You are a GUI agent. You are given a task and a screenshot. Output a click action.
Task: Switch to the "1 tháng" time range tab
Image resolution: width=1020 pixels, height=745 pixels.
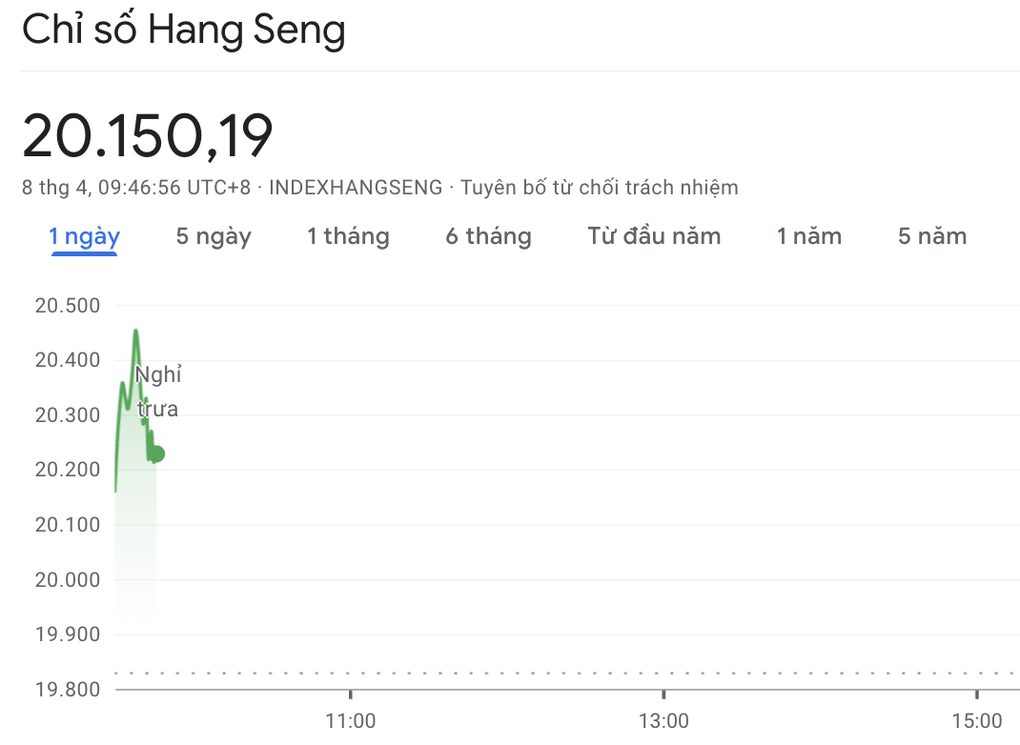pos(347,236)
